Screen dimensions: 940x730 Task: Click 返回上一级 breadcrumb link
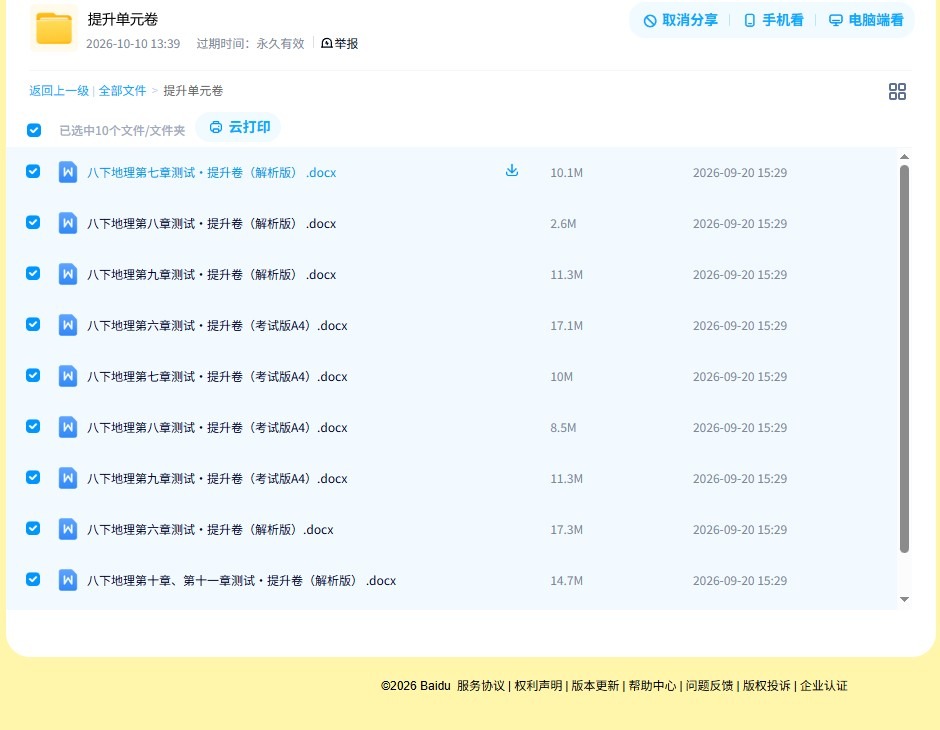point(59,91)
